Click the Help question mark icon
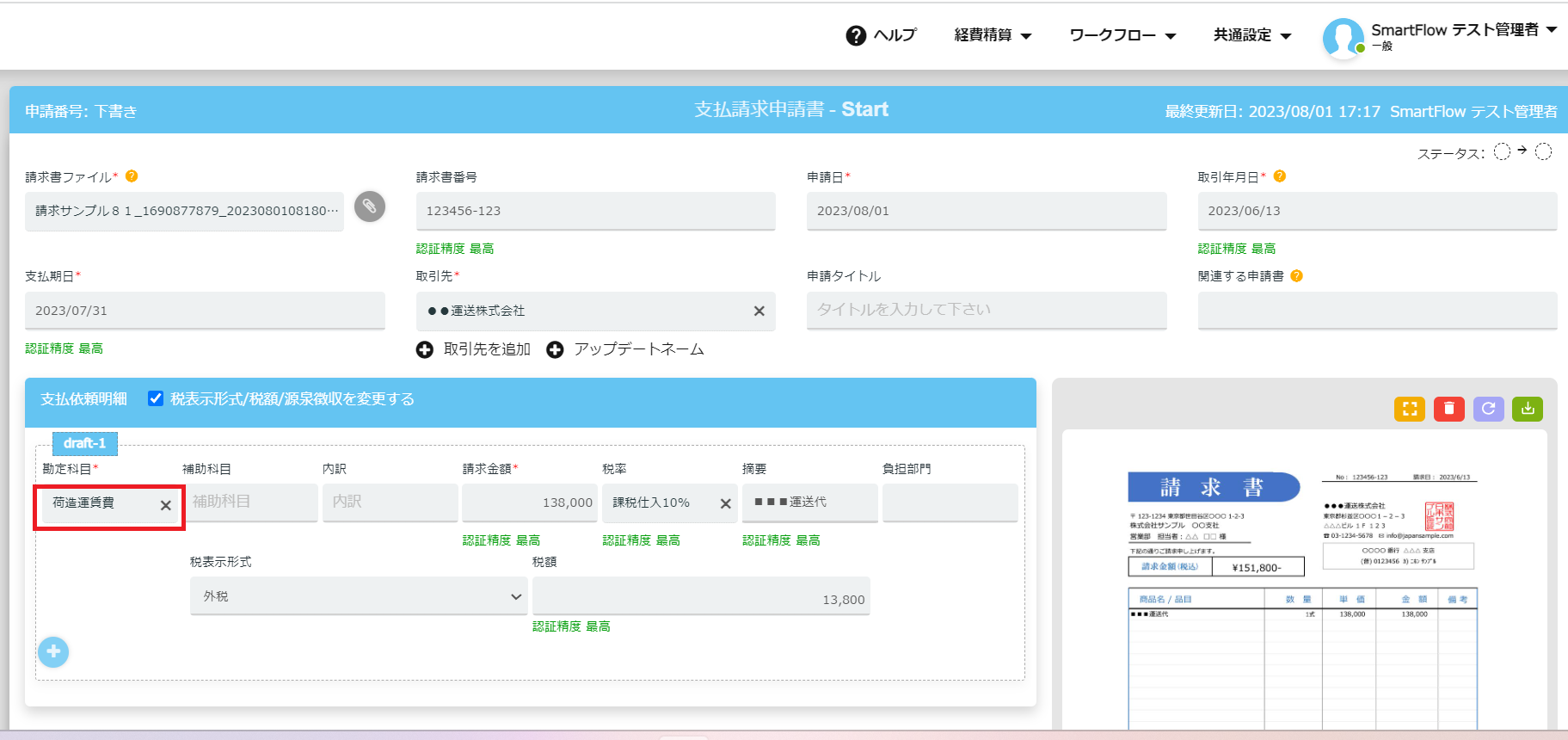1568x740 pixels. [x=856, y=35]
